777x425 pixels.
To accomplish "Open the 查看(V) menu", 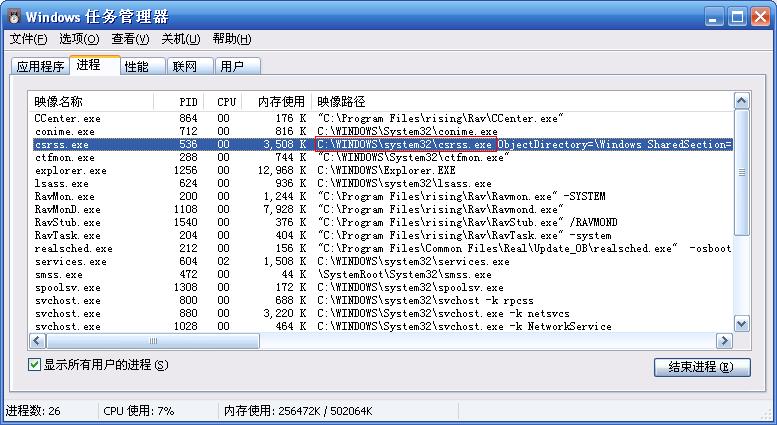I will pyautogui.click(x=130, y=39).
